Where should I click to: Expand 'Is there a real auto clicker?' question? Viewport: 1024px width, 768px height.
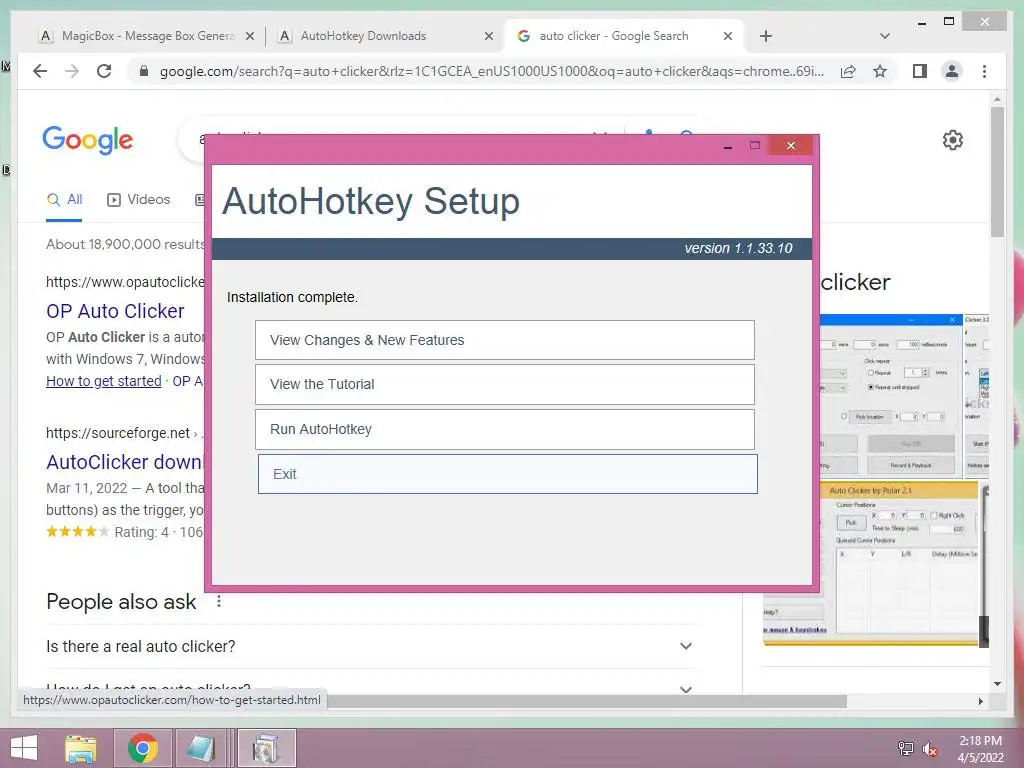tap(370, 646)
